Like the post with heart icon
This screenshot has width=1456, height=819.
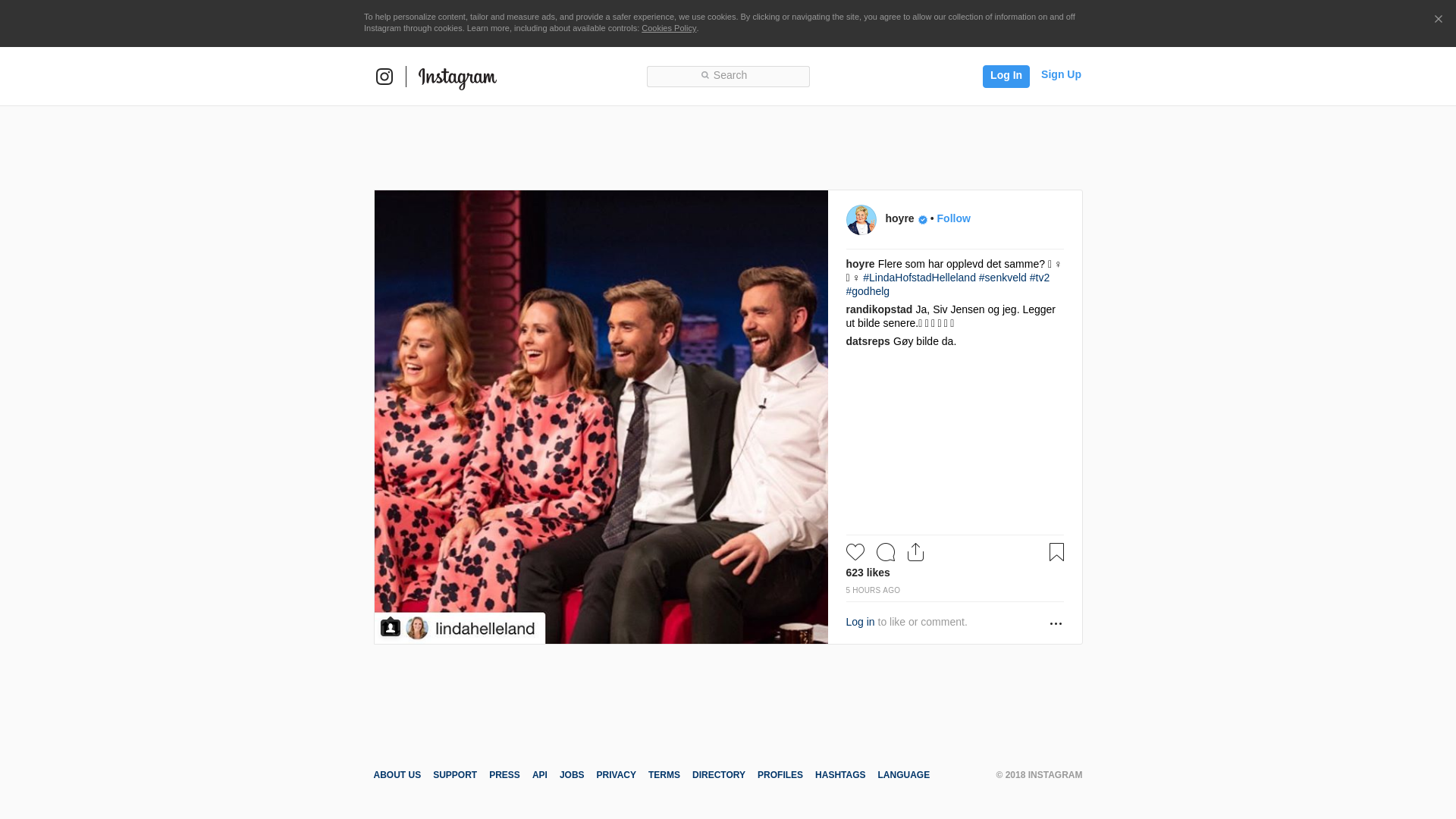[x=855, y=552]
